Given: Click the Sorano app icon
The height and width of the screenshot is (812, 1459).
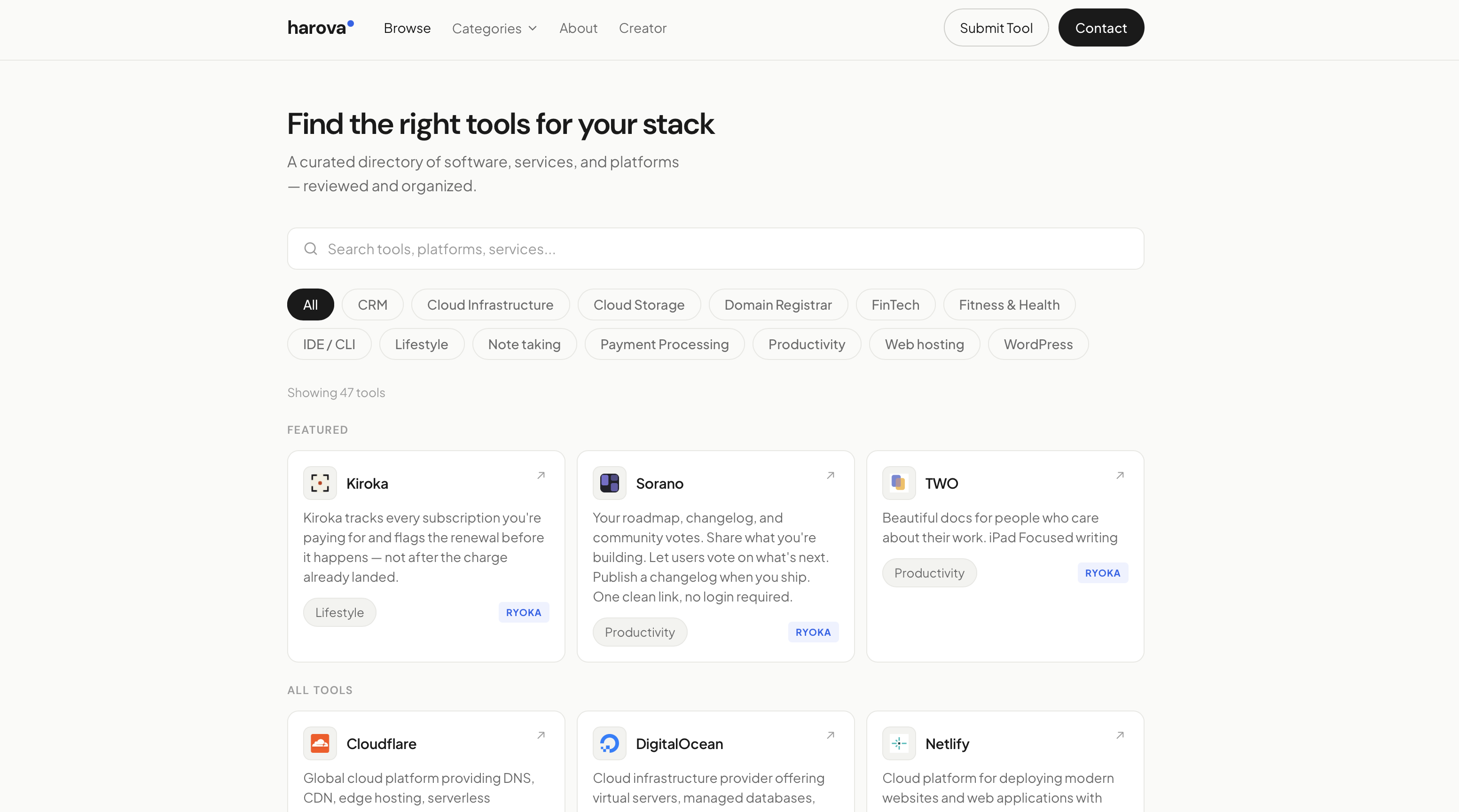Looking at the screenshot, I should point(610,483).
